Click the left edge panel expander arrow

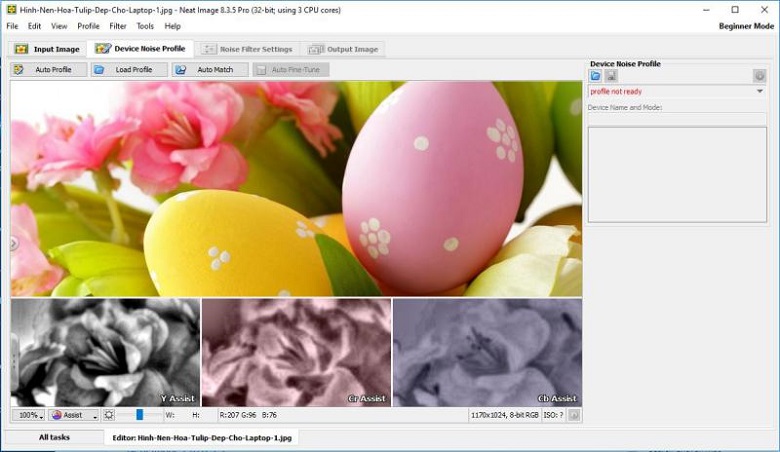pos(14,244)
